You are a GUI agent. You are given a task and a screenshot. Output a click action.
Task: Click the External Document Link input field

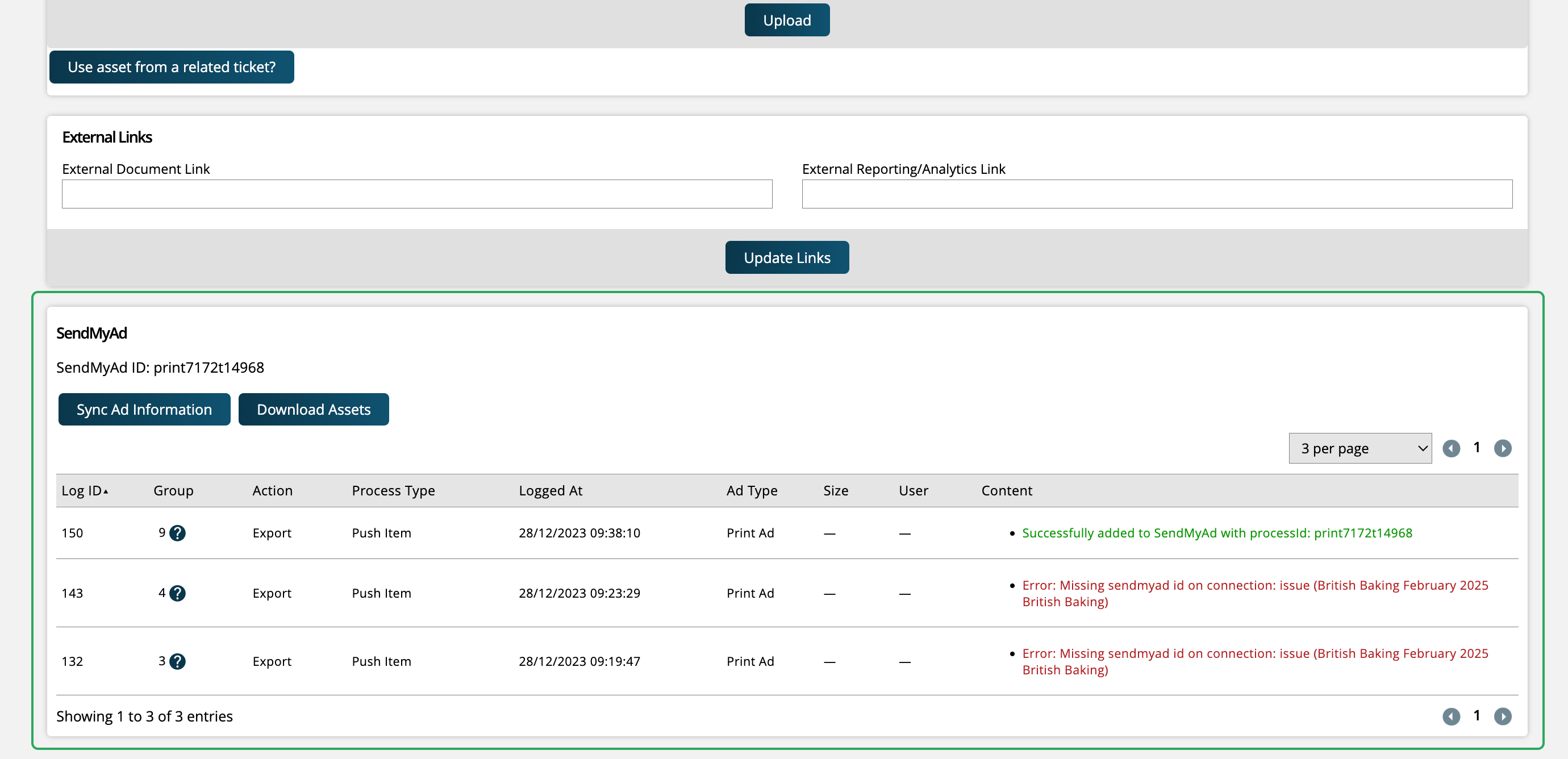(416, 194)
